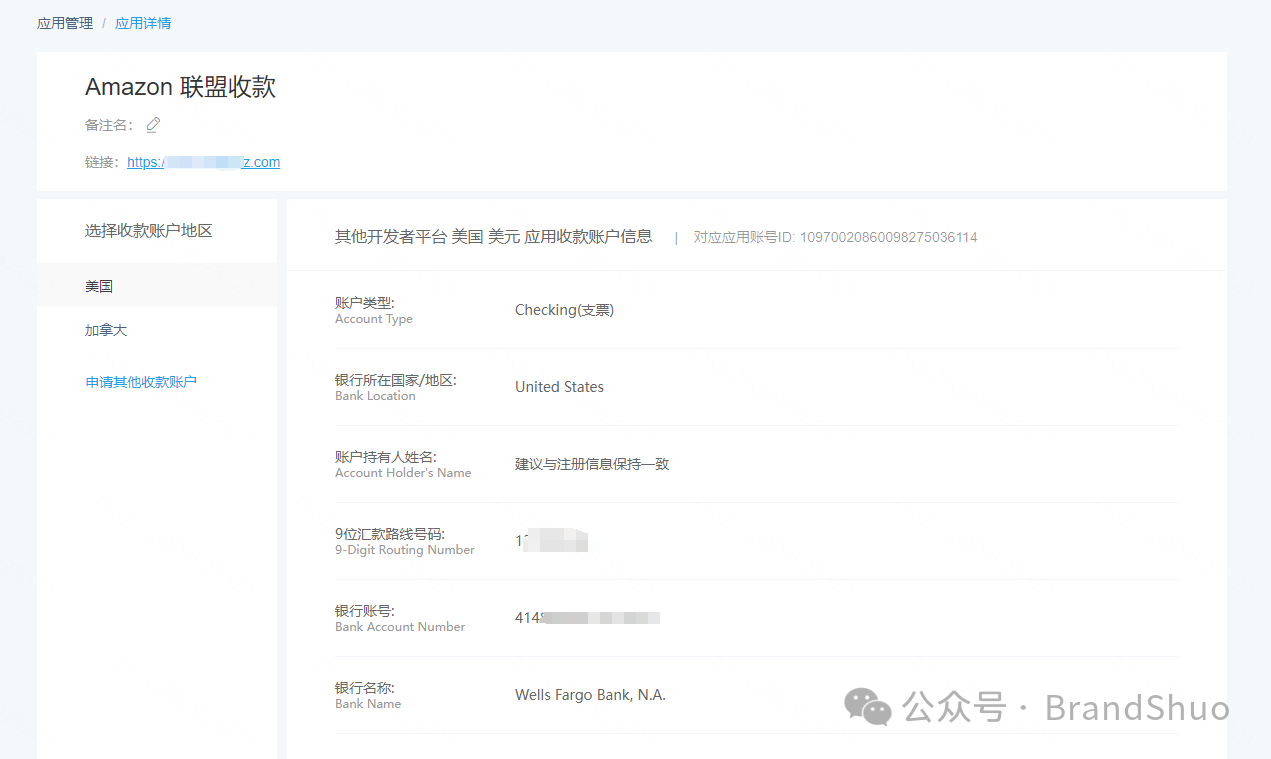The width and height of the screenshot is (1271, 759).
Task: Click the https application link under 链接
Action: (x=204, y=161)
